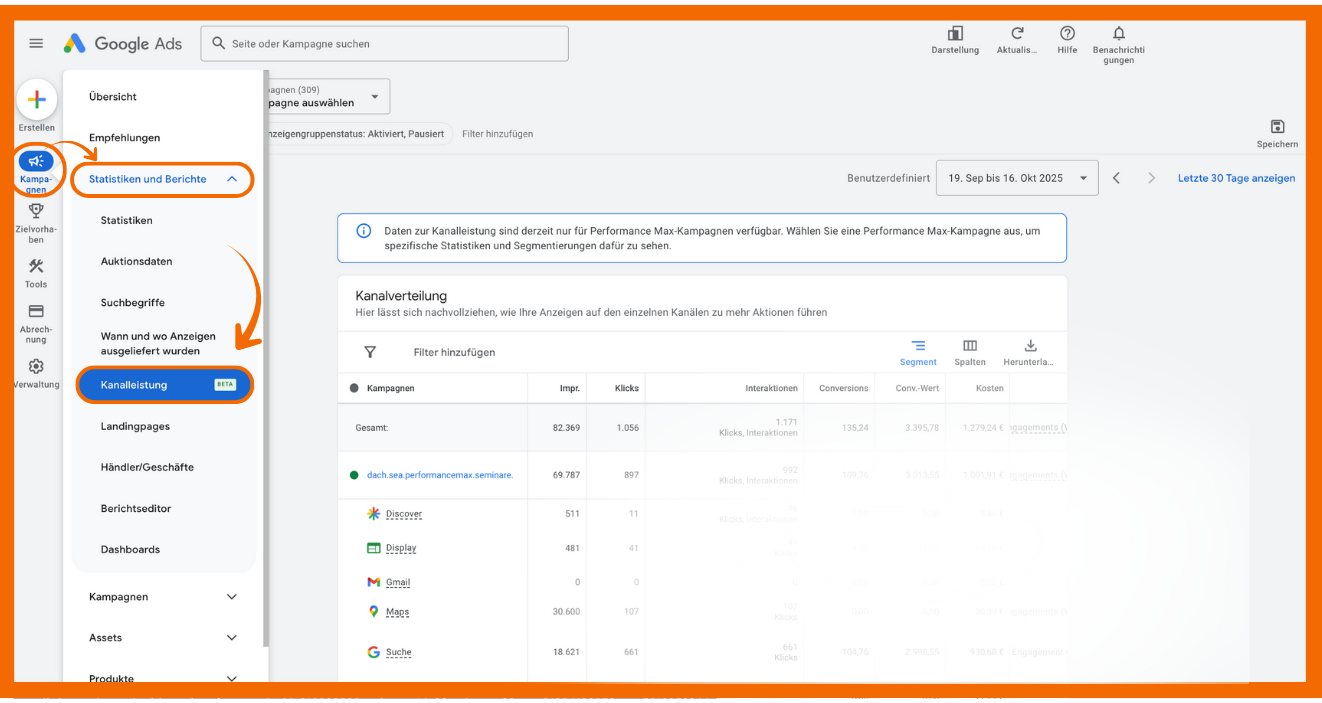Open Abrechnung billing icon
Viewport: 1322px width, 703px height.
pyautogui.click(x=36, y=312)
